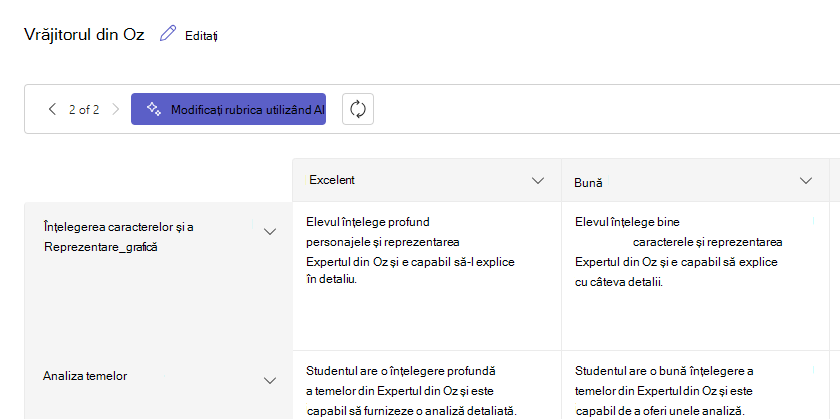
Task: Click the pencil edit icon beside the title
Action: click(x=168, y=34)
